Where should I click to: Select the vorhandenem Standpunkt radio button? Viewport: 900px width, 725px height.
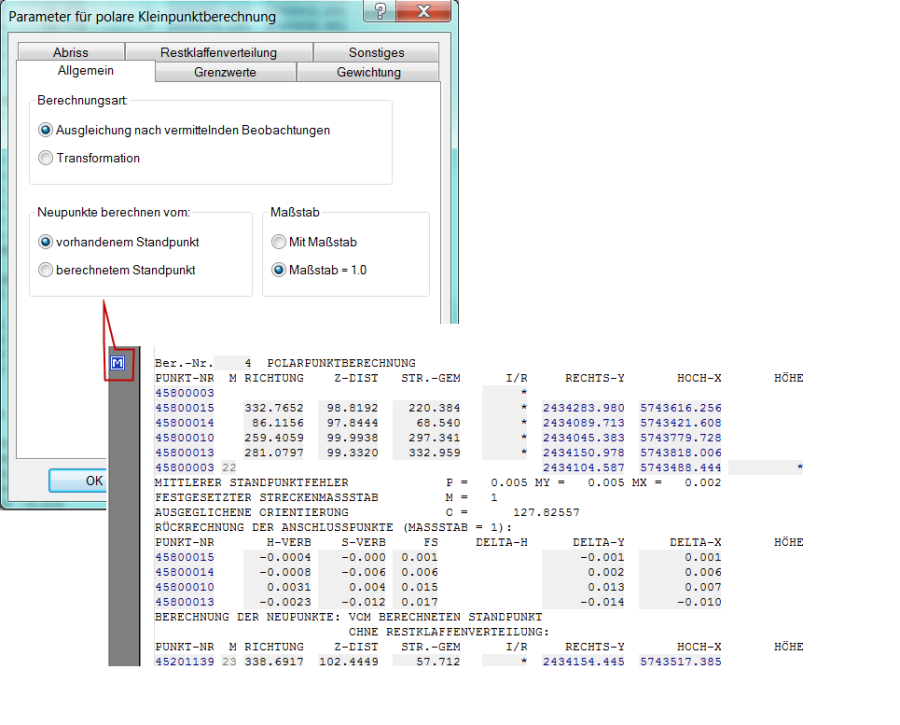pos(45,242)
